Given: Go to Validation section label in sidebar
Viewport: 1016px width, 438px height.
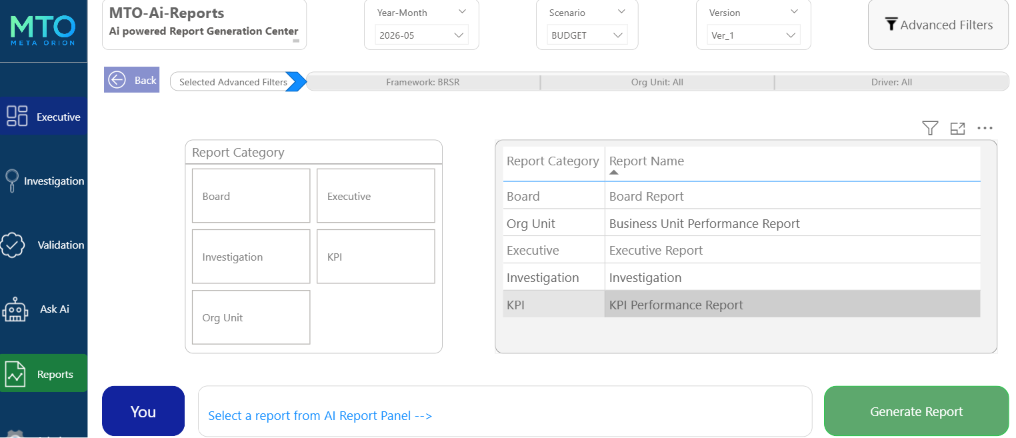Looking at the screenshot, I should pos(61,245).
